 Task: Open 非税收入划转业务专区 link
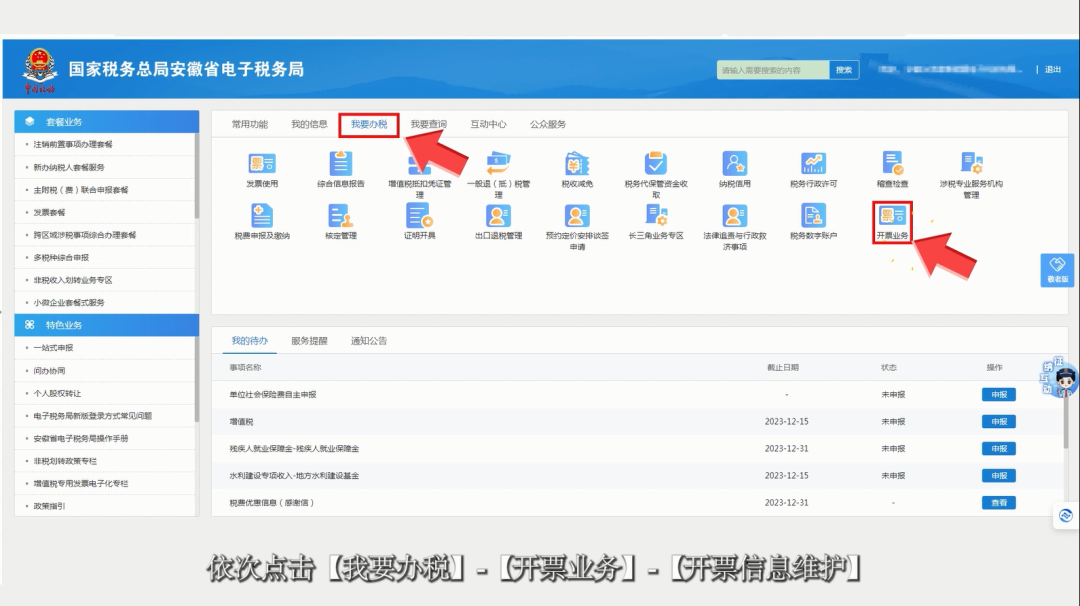tap(73, 280)
